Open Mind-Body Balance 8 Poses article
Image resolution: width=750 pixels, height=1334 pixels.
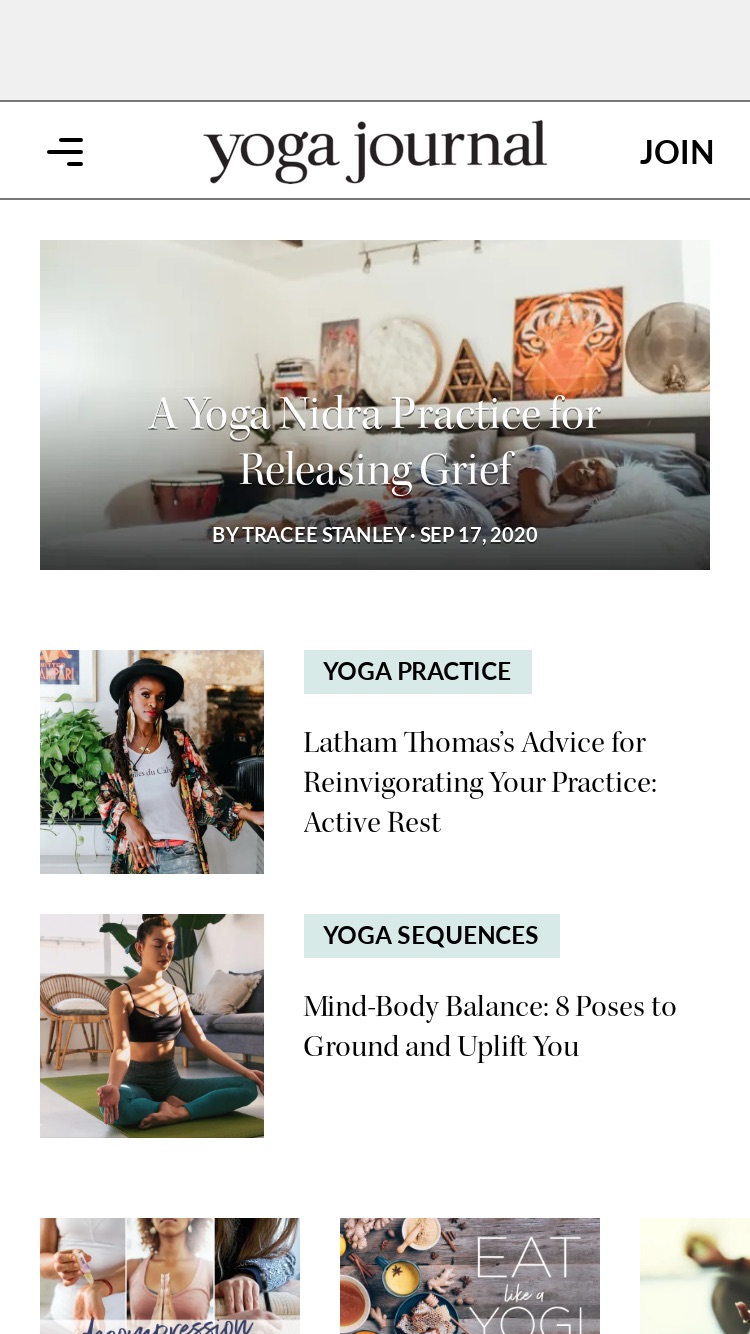(x=490, y=1026)
